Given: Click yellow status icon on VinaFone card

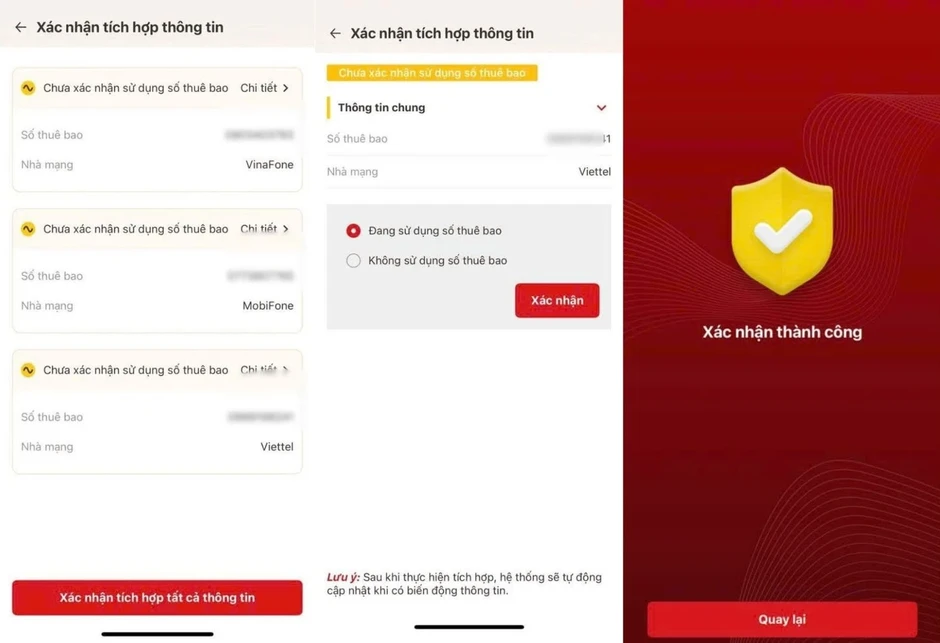Looking at the screenshot, I should [28, 88].
